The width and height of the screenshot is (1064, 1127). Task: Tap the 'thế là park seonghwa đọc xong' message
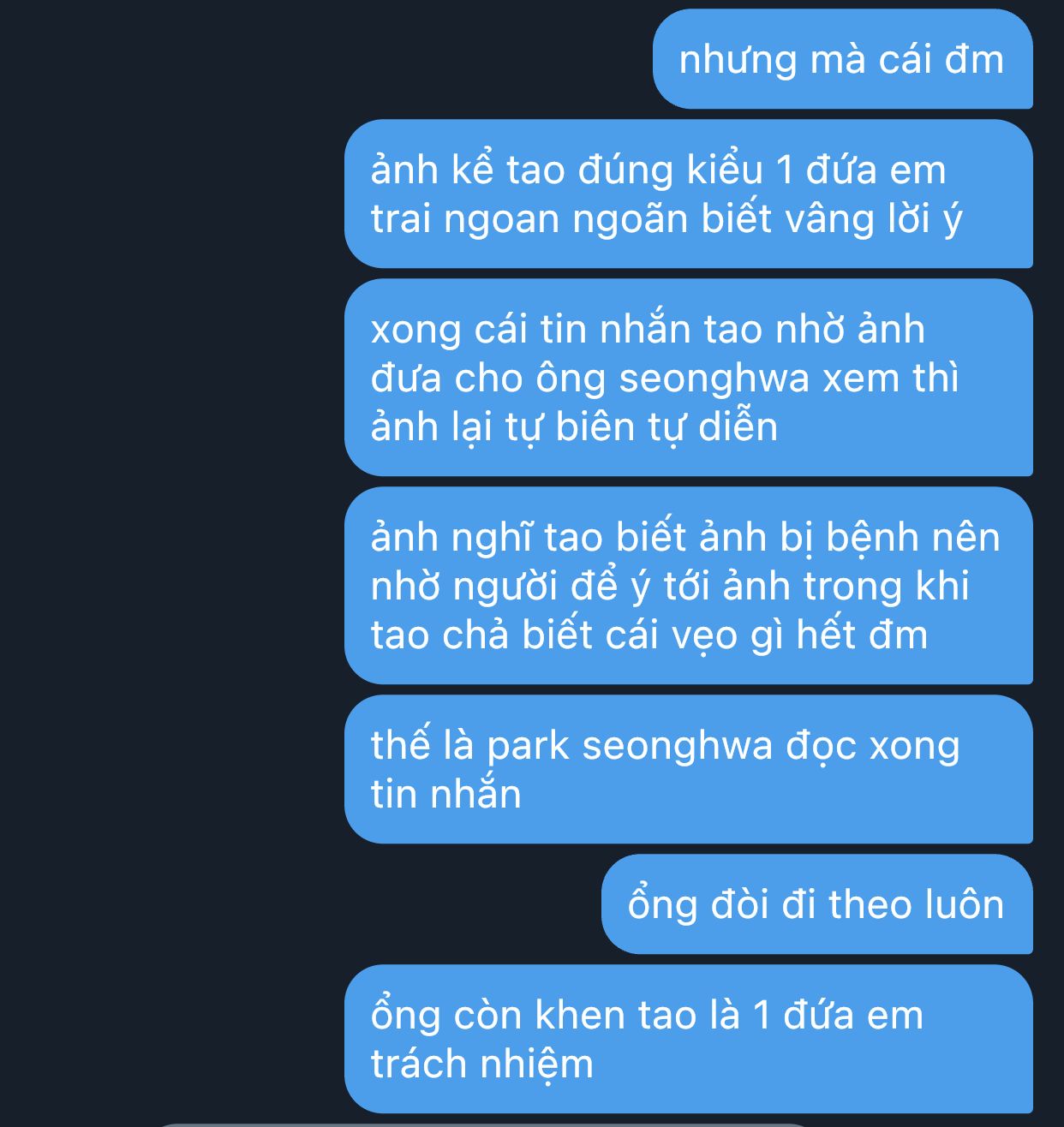[x=689, y=769]
